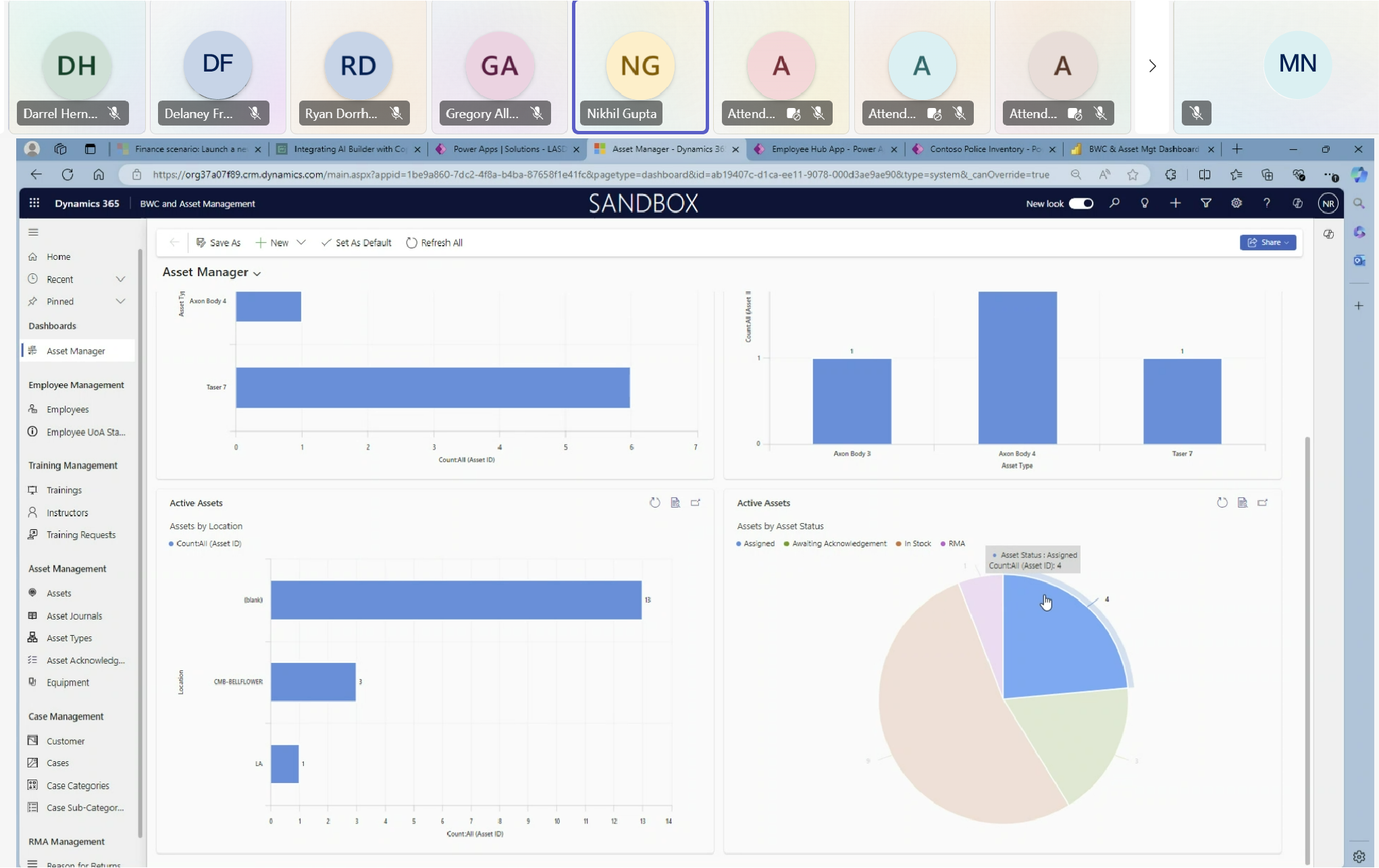Toggle the RMA legend entry
The image size is (1379, 868).
pos(952,544)
